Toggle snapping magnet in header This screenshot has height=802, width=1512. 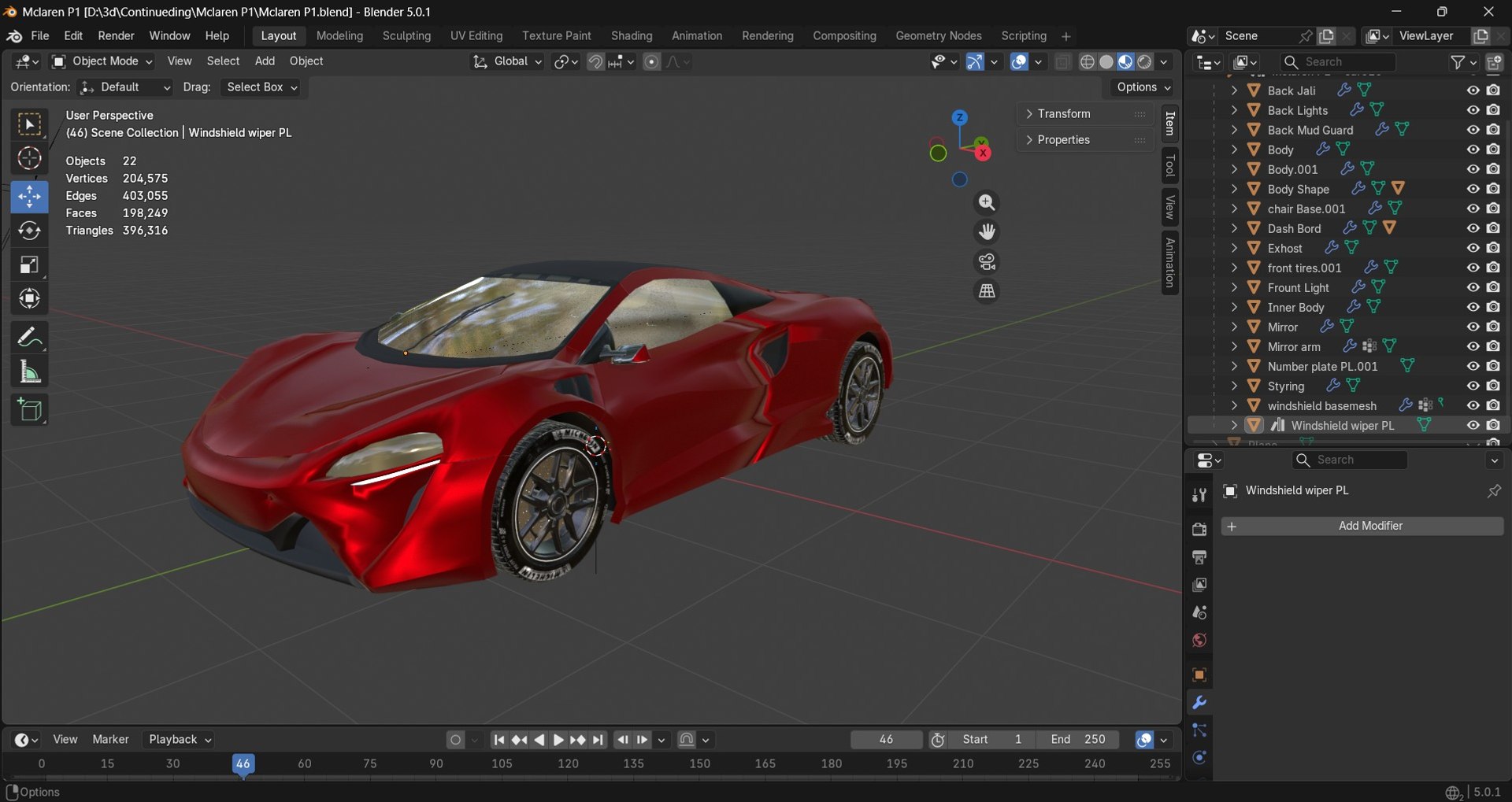[596, 61]
